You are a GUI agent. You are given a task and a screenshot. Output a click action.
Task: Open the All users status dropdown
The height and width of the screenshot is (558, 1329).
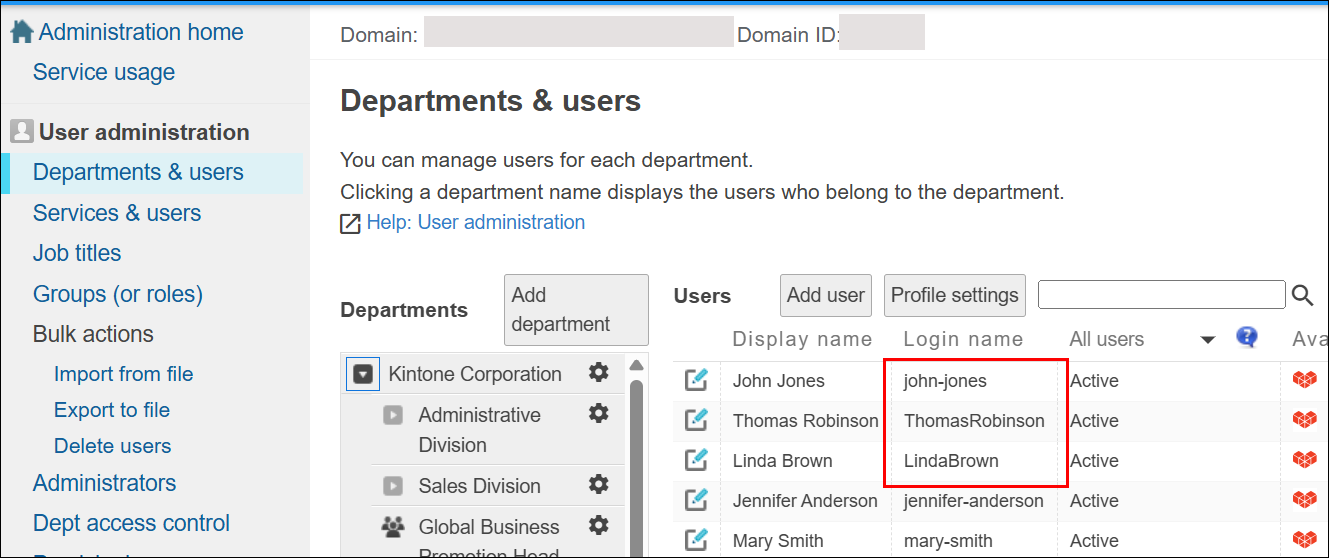[x=1207, y=340]
